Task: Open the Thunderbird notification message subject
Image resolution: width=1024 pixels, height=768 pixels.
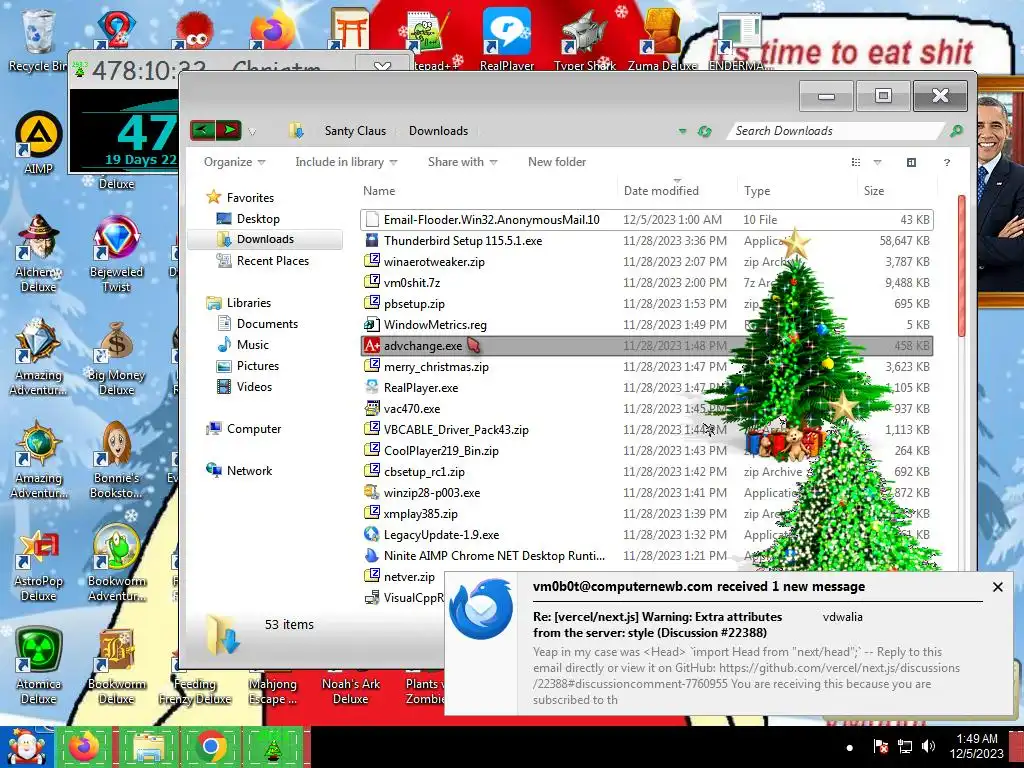Action: click(x=657, y=624)
